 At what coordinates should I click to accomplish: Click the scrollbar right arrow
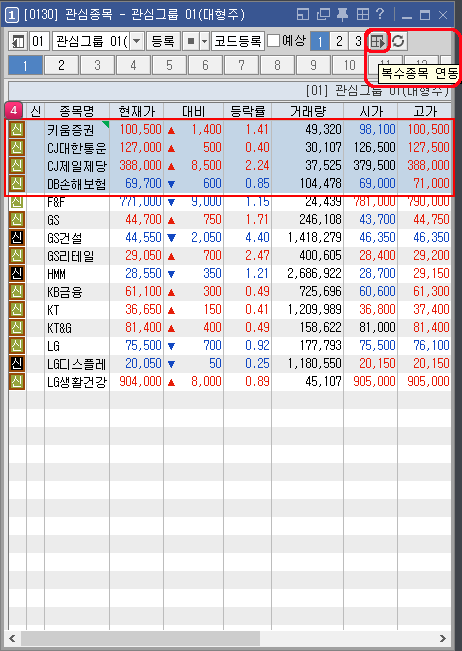tap(442, 638)
